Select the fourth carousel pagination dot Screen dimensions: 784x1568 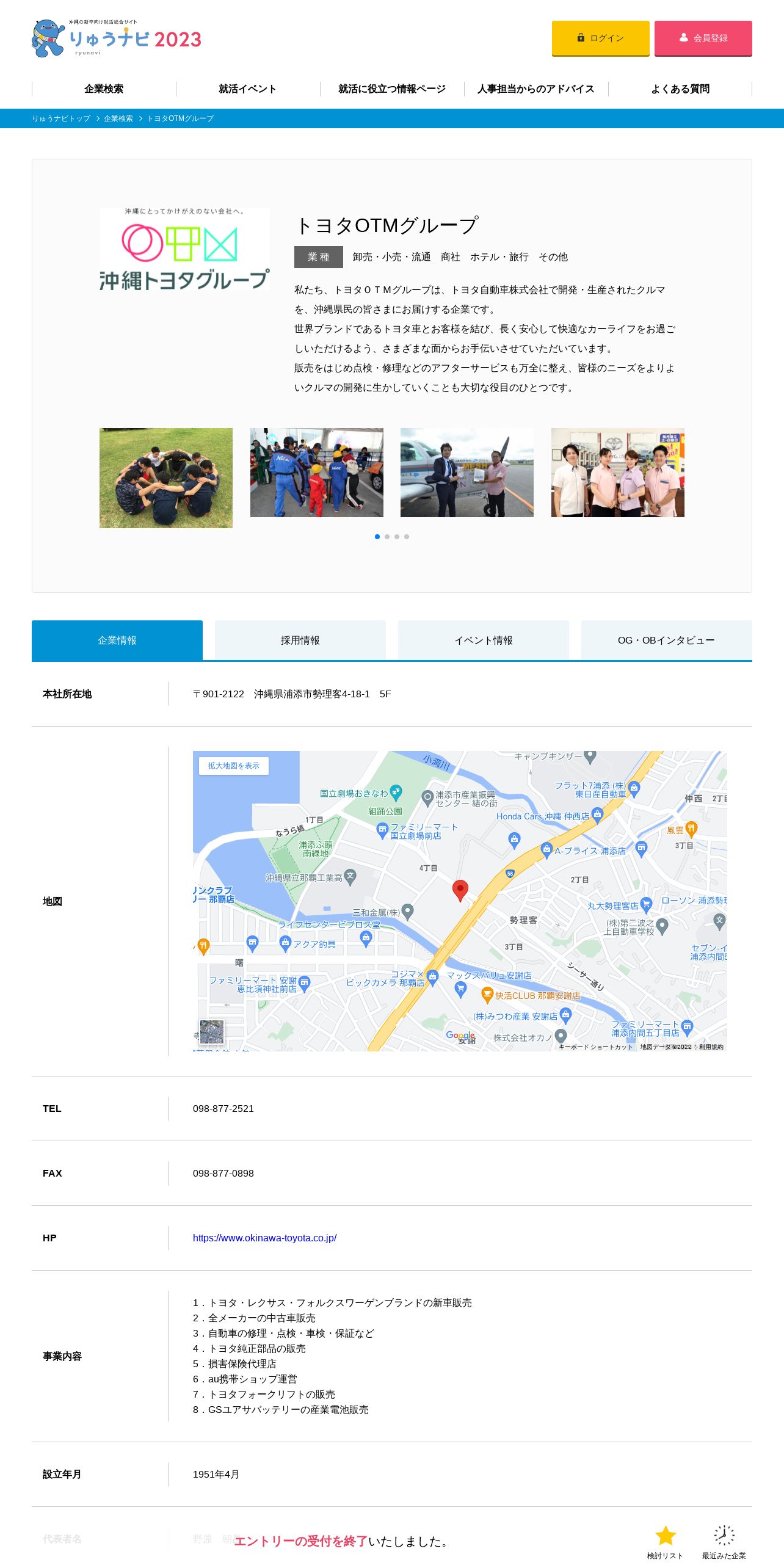407,537
